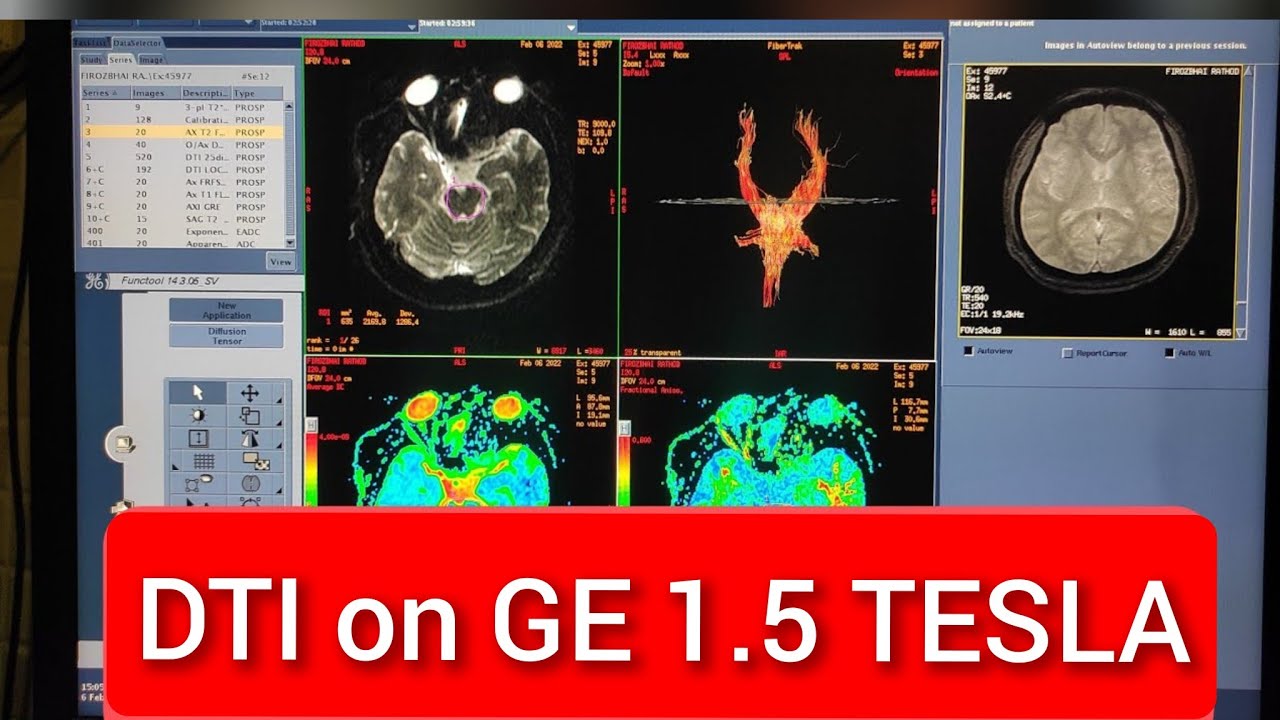Open the first Started session dropdown arrow

pos(413,26)
